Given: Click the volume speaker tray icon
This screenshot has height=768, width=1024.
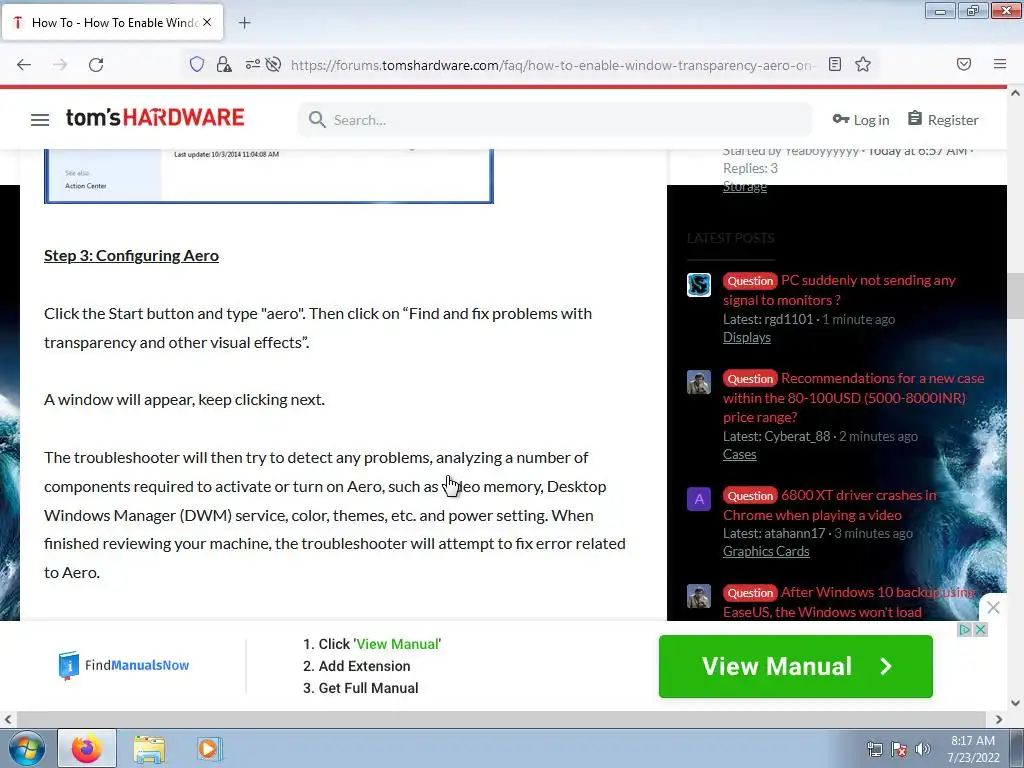Looking at the screenshot, I should click(x=923, y=749).
